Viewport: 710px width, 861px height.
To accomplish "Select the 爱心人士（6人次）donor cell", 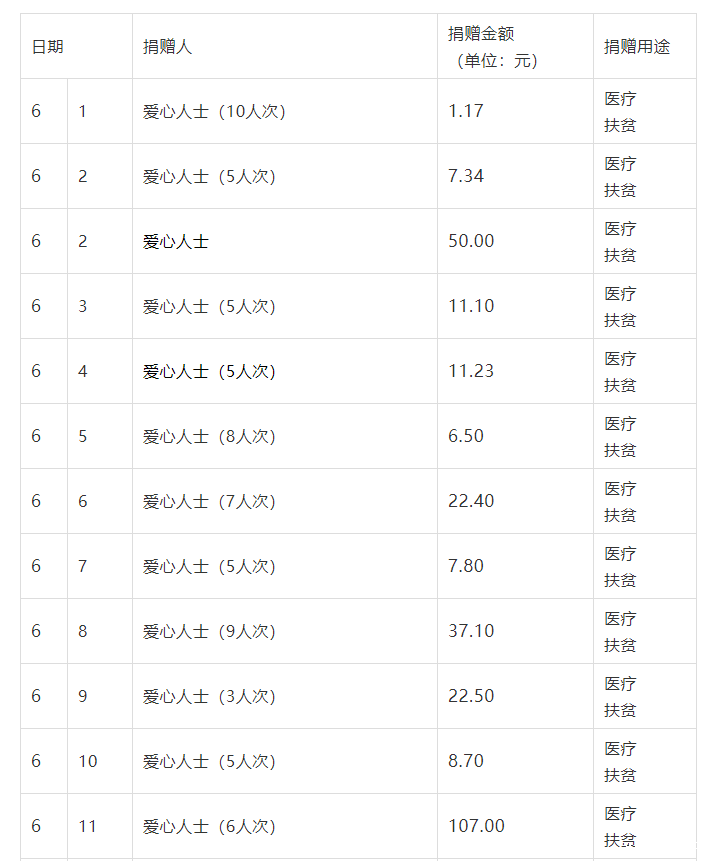I will [x=209, y=826].
